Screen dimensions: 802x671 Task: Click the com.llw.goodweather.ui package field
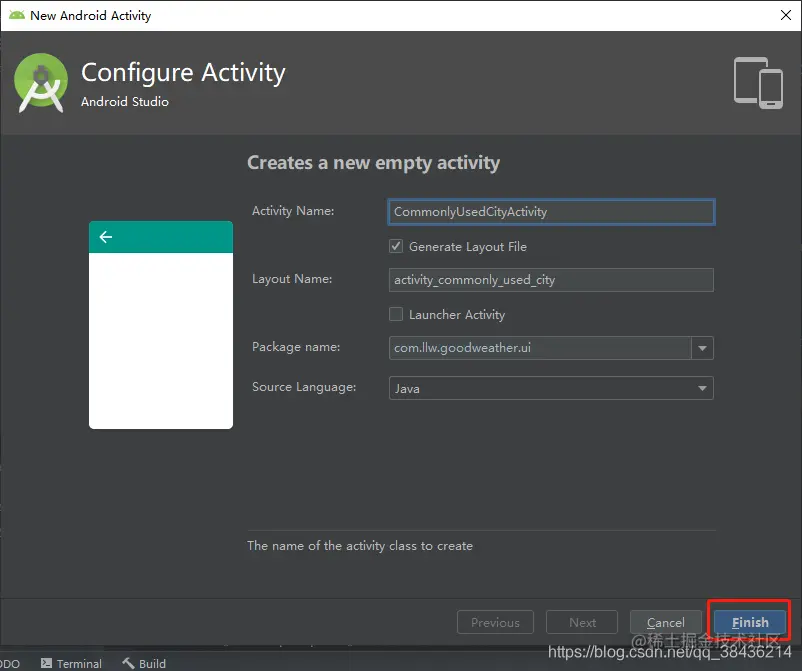(540, 348)
